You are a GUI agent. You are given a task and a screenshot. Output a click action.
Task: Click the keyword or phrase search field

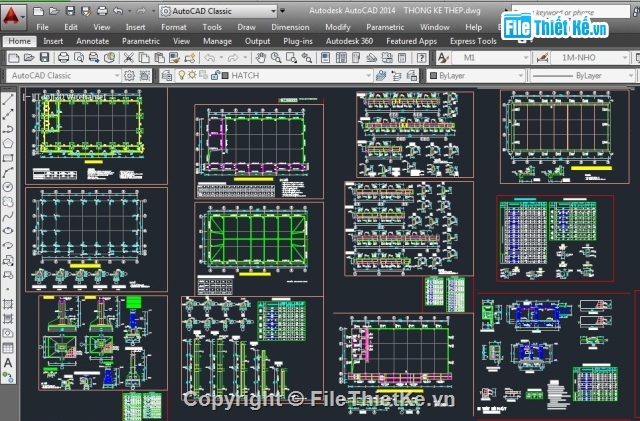click(x=571, y=12)
